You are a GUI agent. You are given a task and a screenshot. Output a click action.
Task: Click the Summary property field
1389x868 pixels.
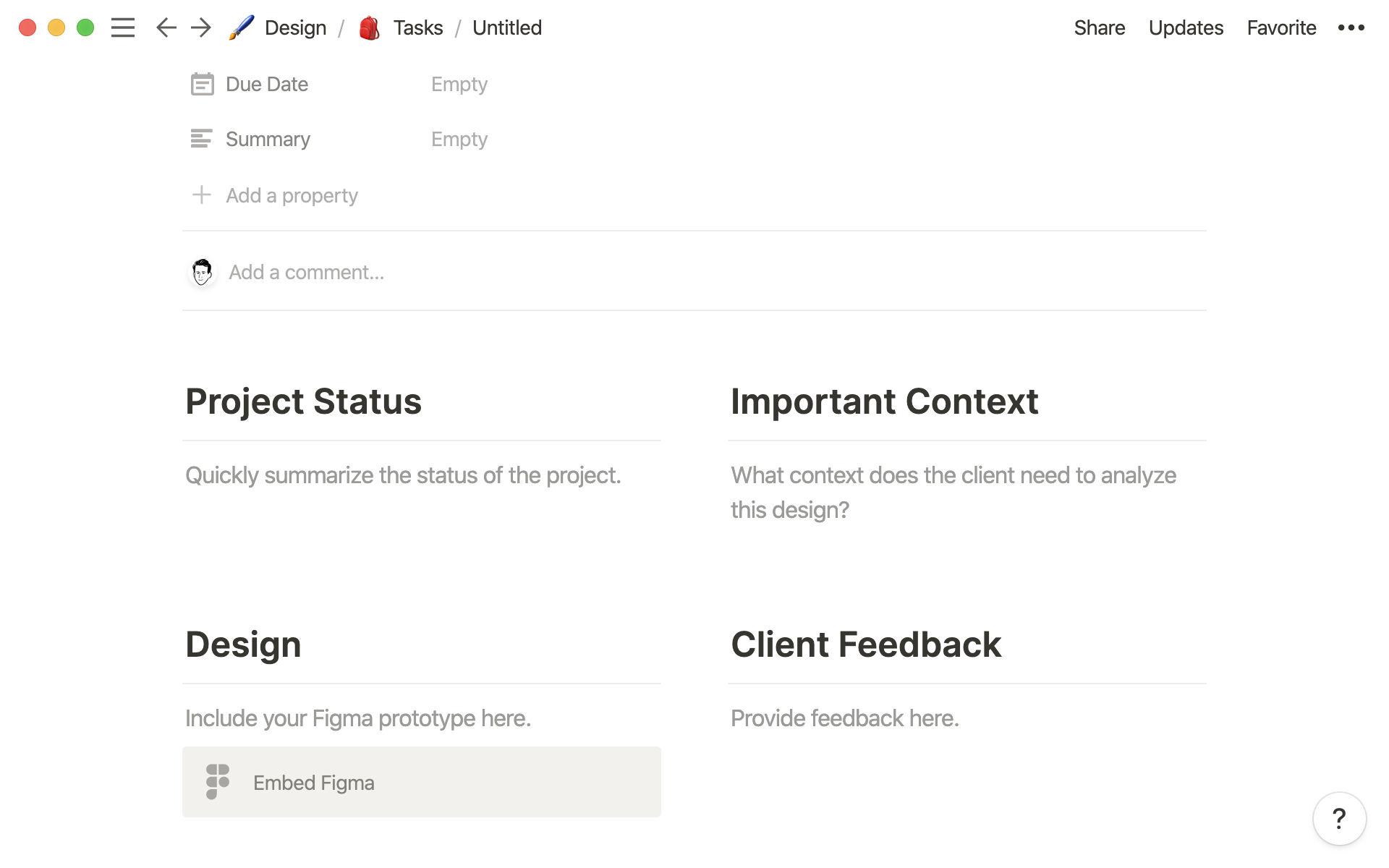tap(459, 139)
